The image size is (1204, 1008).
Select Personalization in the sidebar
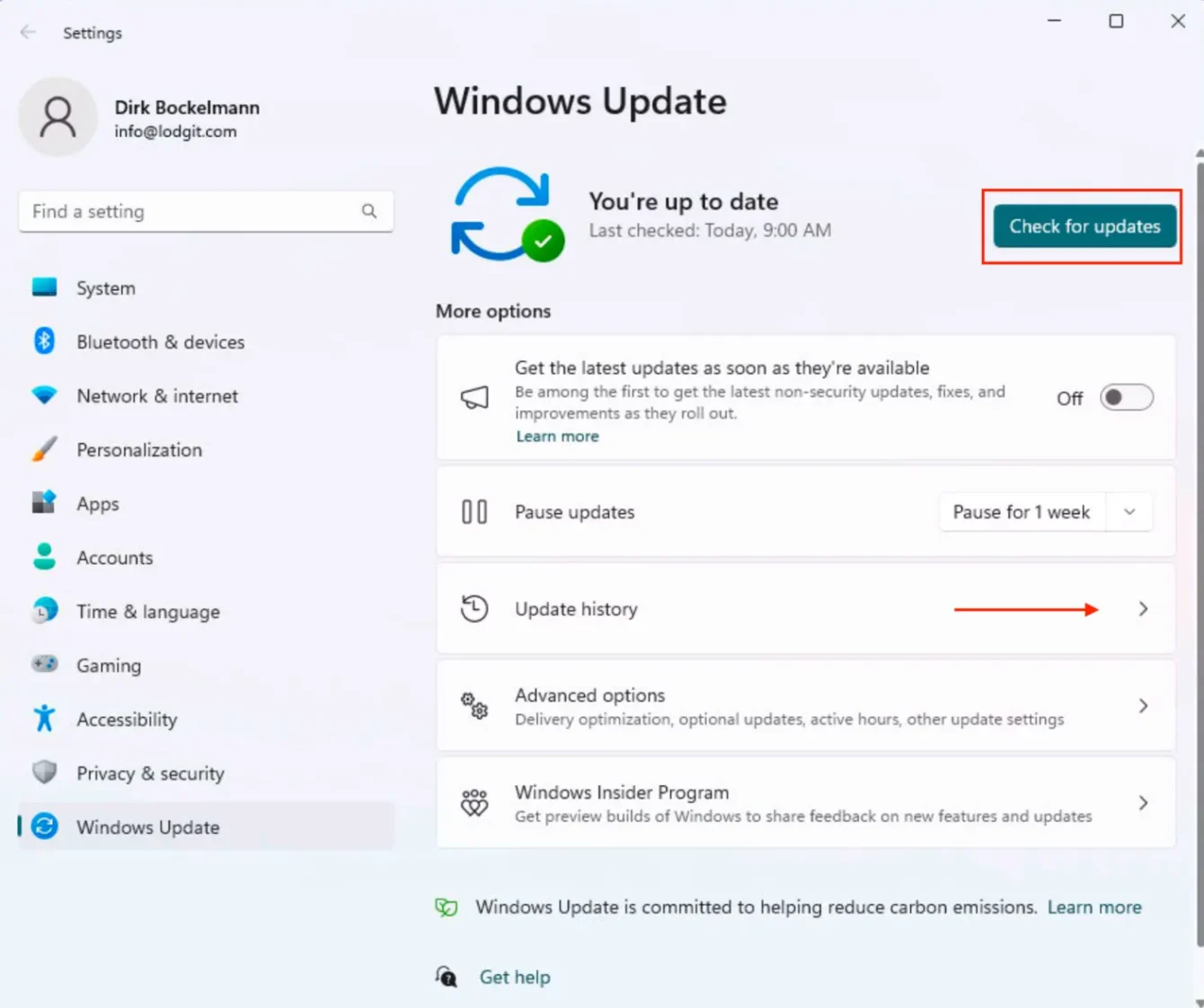pyautogui.click(x=206, y=449)
